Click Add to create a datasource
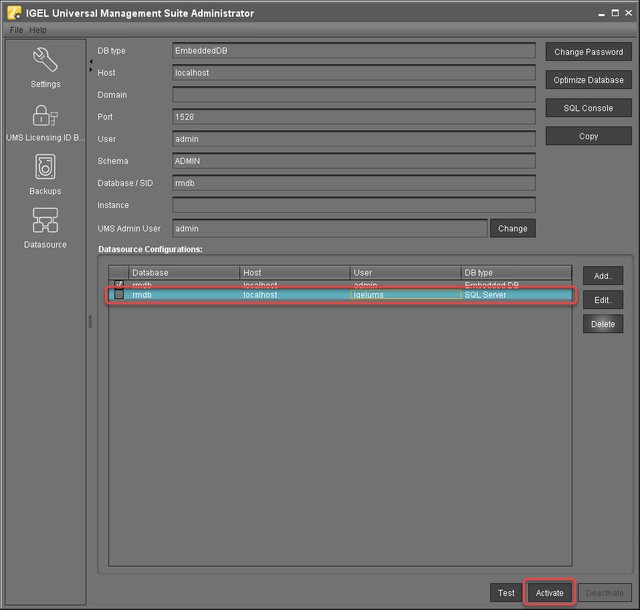 [x=603, y=276]
